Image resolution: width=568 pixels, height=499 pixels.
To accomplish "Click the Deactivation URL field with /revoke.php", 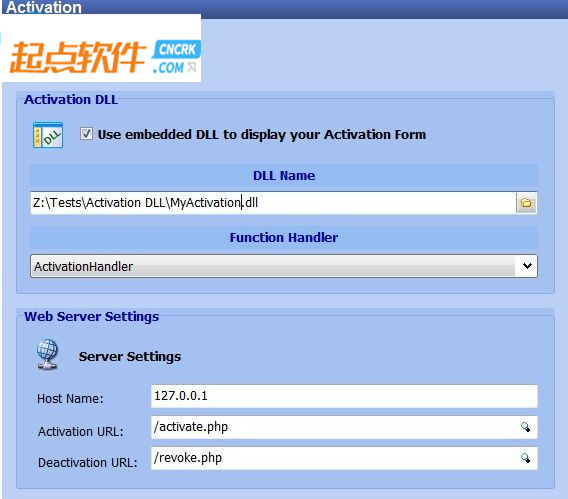I will [x=344, y=458].
